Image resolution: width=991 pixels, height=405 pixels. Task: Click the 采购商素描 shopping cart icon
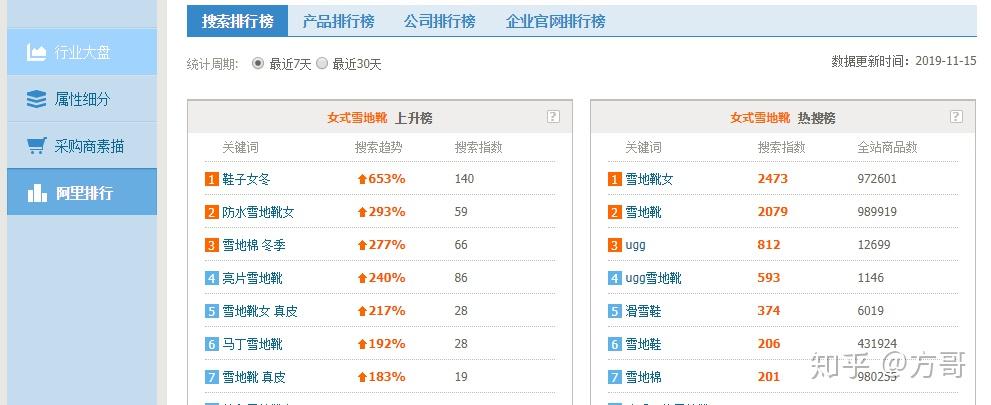tap(37, 146)
